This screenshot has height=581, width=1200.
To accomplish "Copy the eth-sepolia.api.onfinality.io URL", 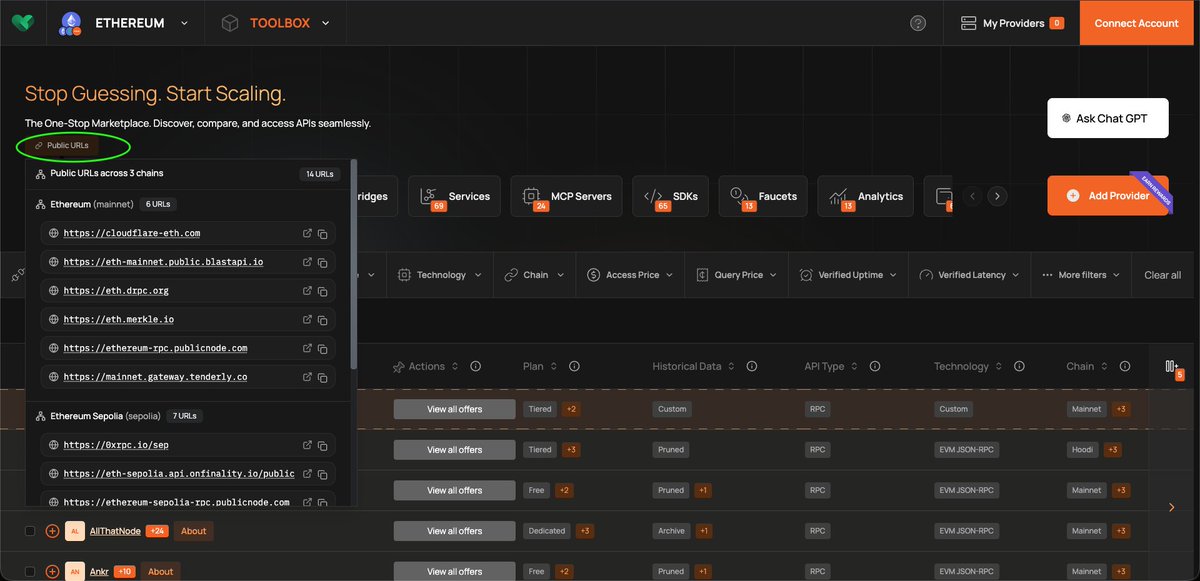I will coord(323,474).
